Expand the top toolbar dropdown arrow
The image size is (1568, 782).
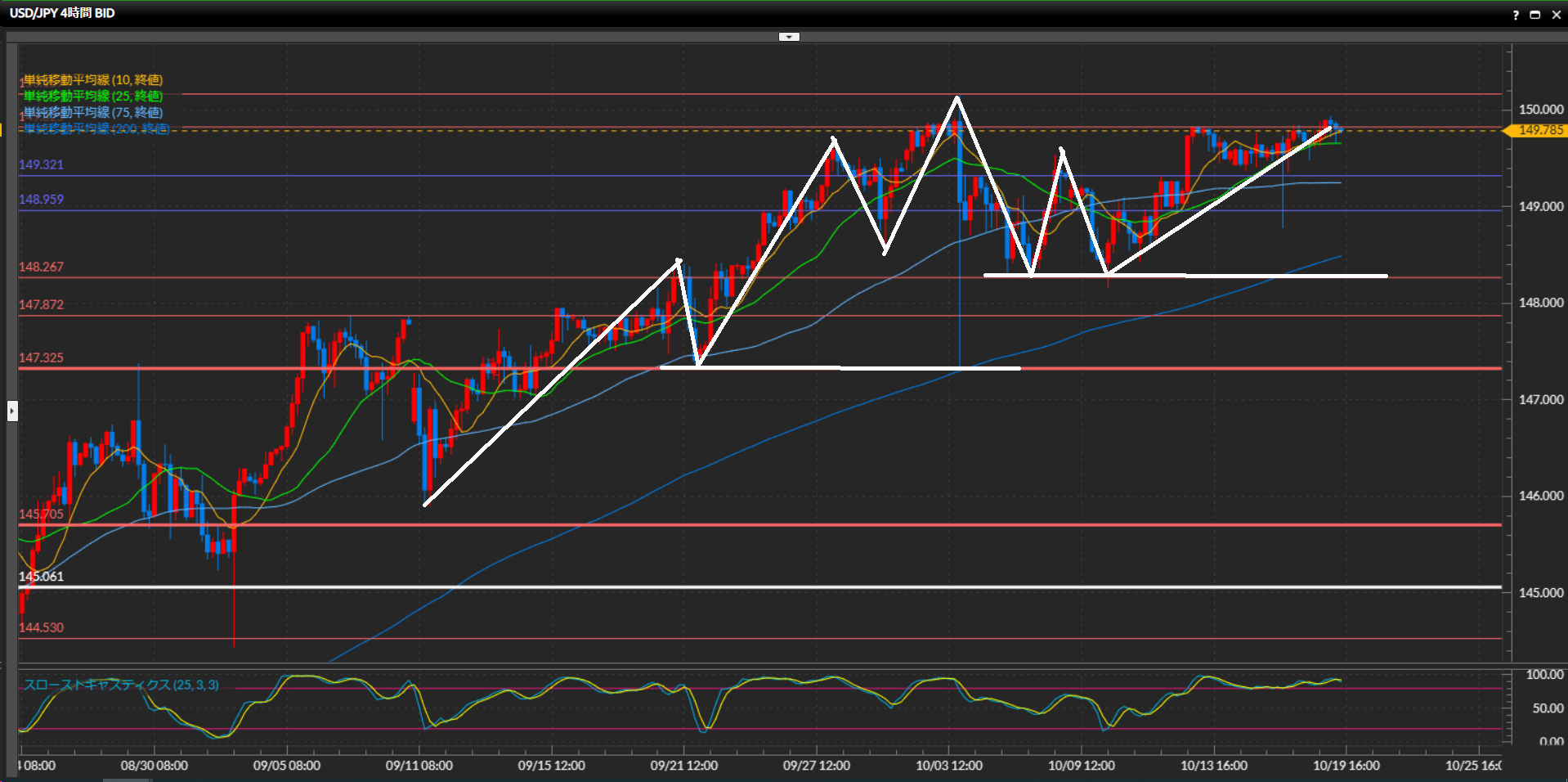click(789, 37)
